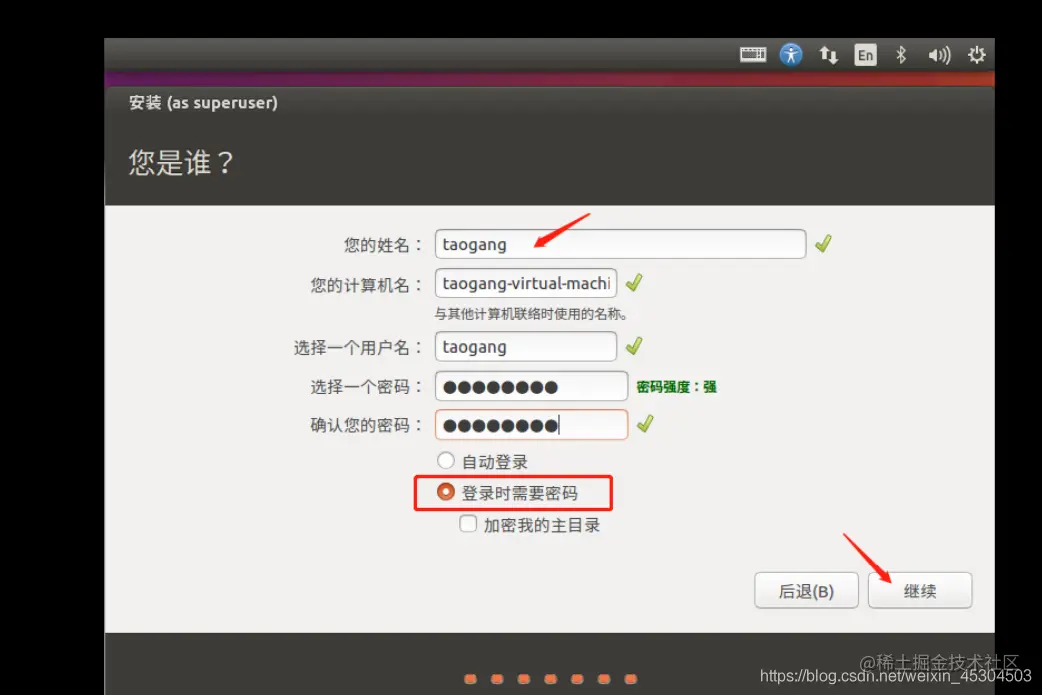The height and width of the screenshot is (695, 1042).
Task: Focus the 选择一个密码 password field
Action: [x=531, y=386]
